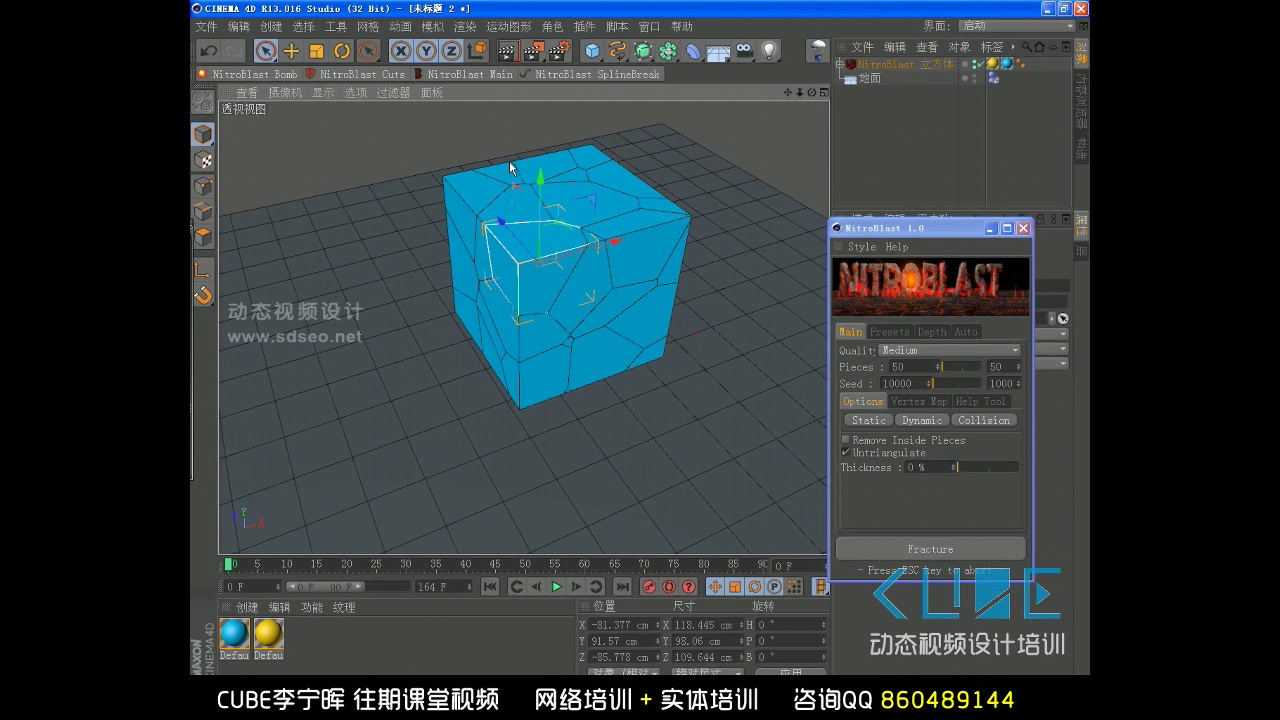Viewport: 1280px width, 720px height.
Task: Click the model mode cube icon in left sidebar
Action: point(203,134)
